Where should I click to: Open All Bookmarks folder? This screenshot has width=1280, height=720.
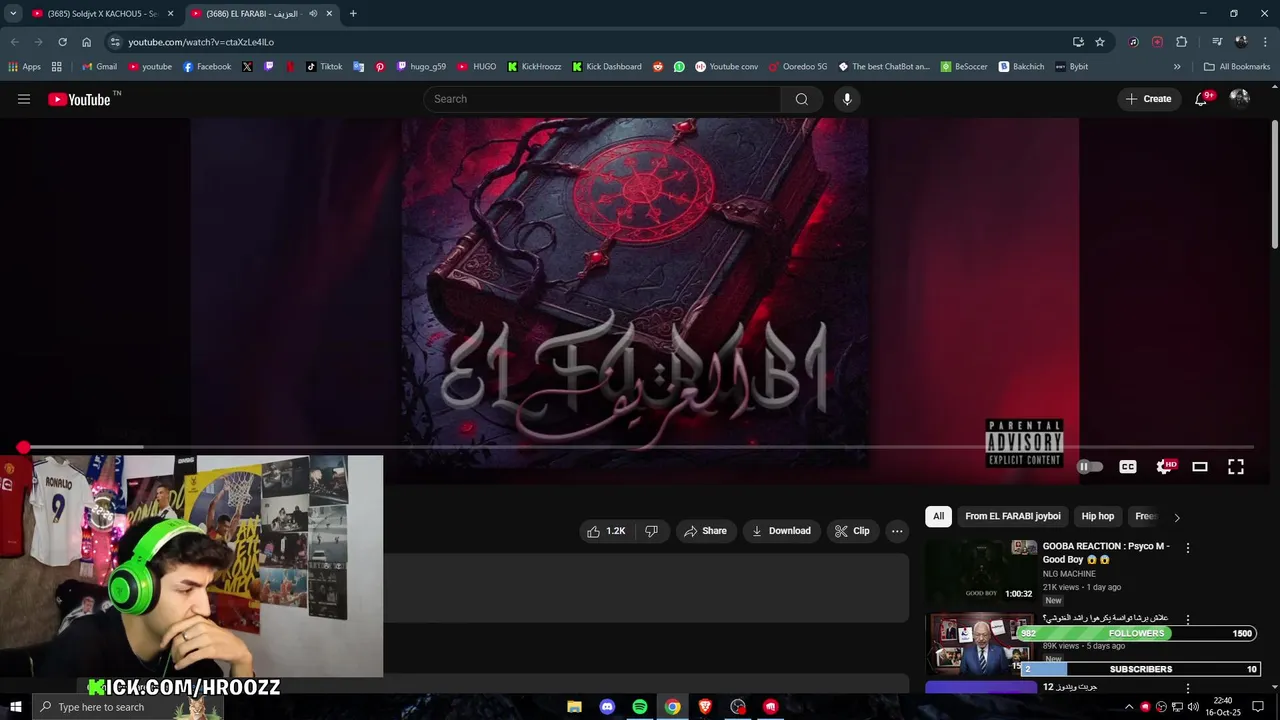(x=1237, y=67)
